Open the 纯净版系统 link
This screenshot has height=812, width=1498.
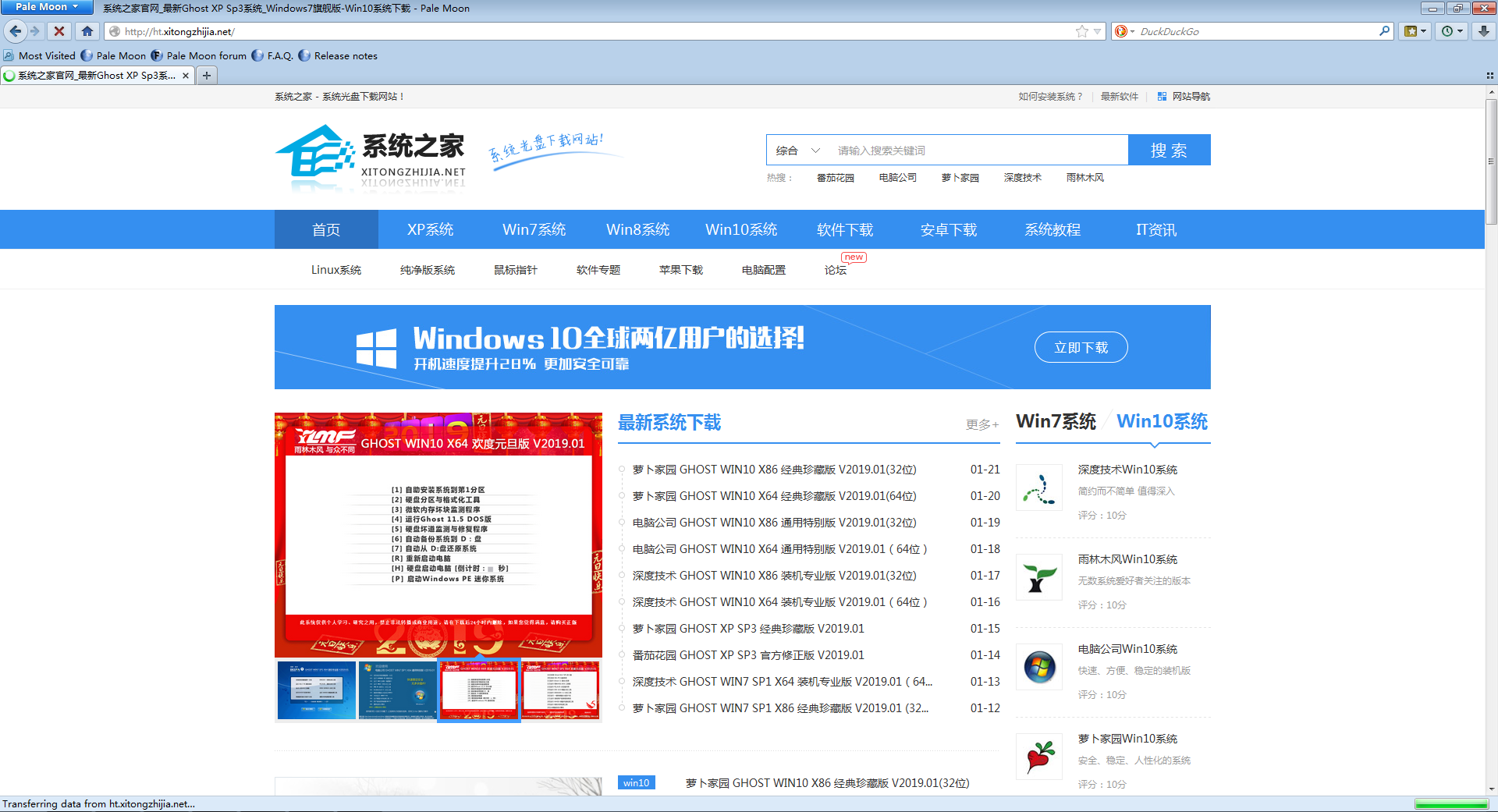pyautogui.click(x=428, y=270)
